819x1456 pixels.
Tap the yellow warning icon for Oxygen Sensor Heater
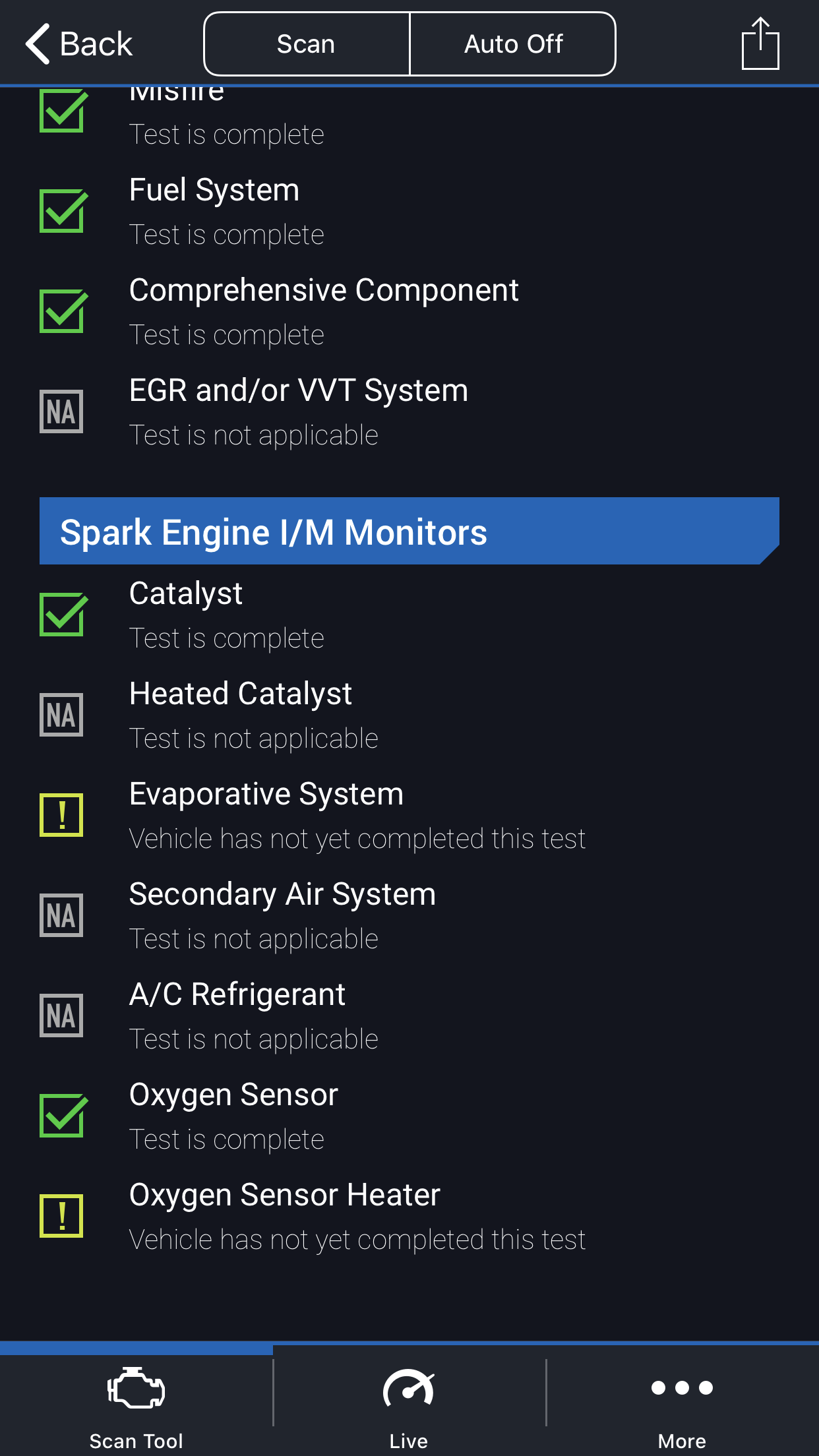tap(61, 1216)
